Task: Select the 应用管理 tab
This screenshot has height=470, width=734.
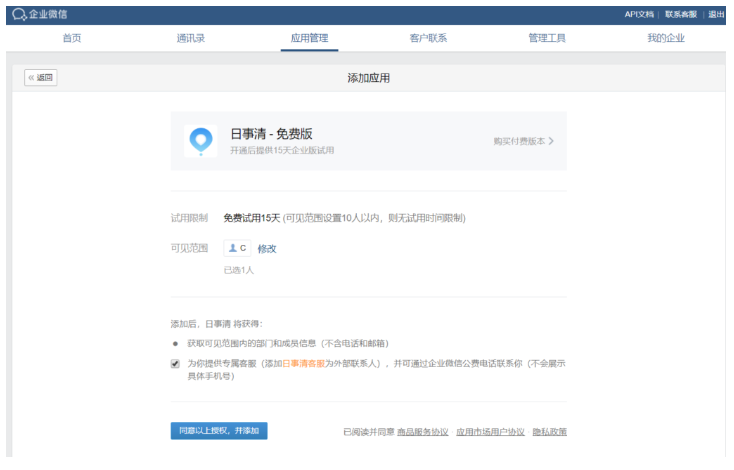Action: [309, 38]
